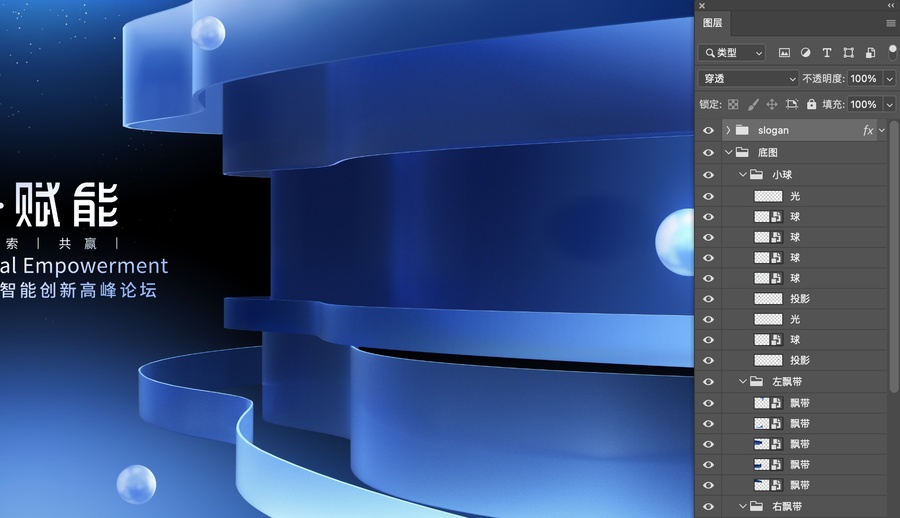Viewport: 900px width, 518px height.
Task: Toggle visibility of the 右飘带 group
Action: [x=708, y=506]
